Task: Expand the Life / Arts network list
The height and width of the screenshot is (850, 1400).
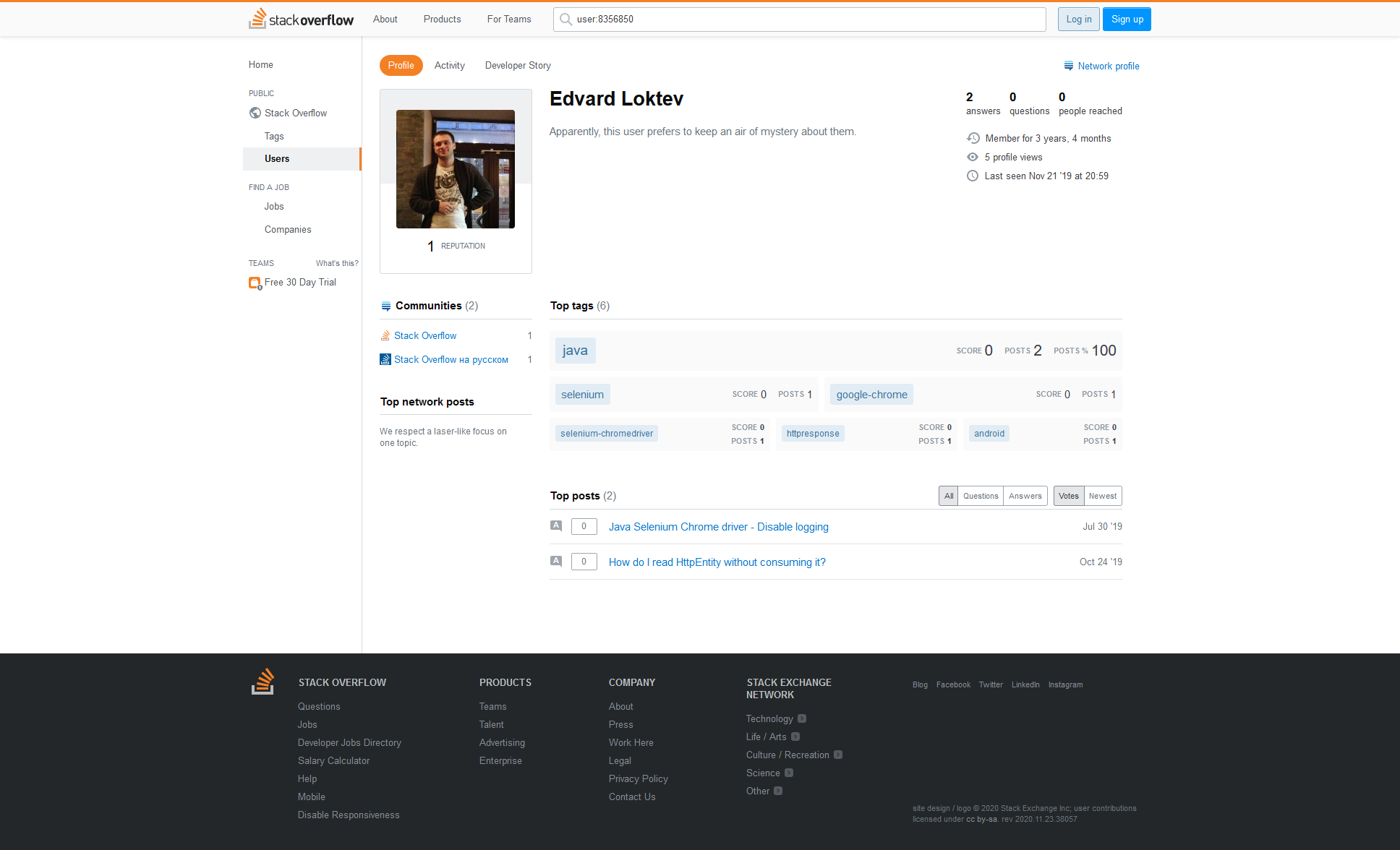Action: click(x=795, y=737)
